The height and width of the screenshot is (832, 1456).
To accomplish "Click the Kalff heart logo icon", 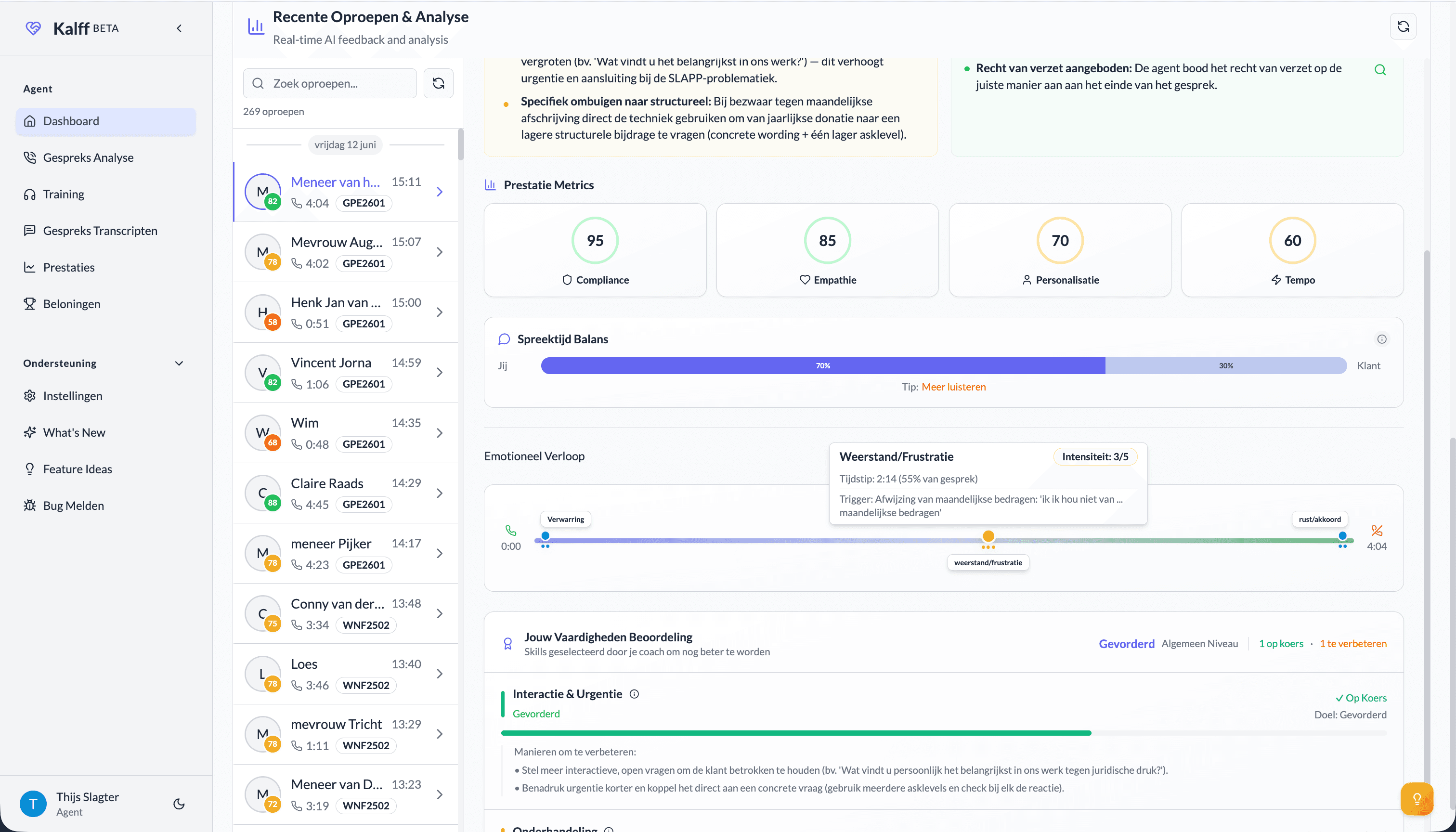I will coord(33,28).
